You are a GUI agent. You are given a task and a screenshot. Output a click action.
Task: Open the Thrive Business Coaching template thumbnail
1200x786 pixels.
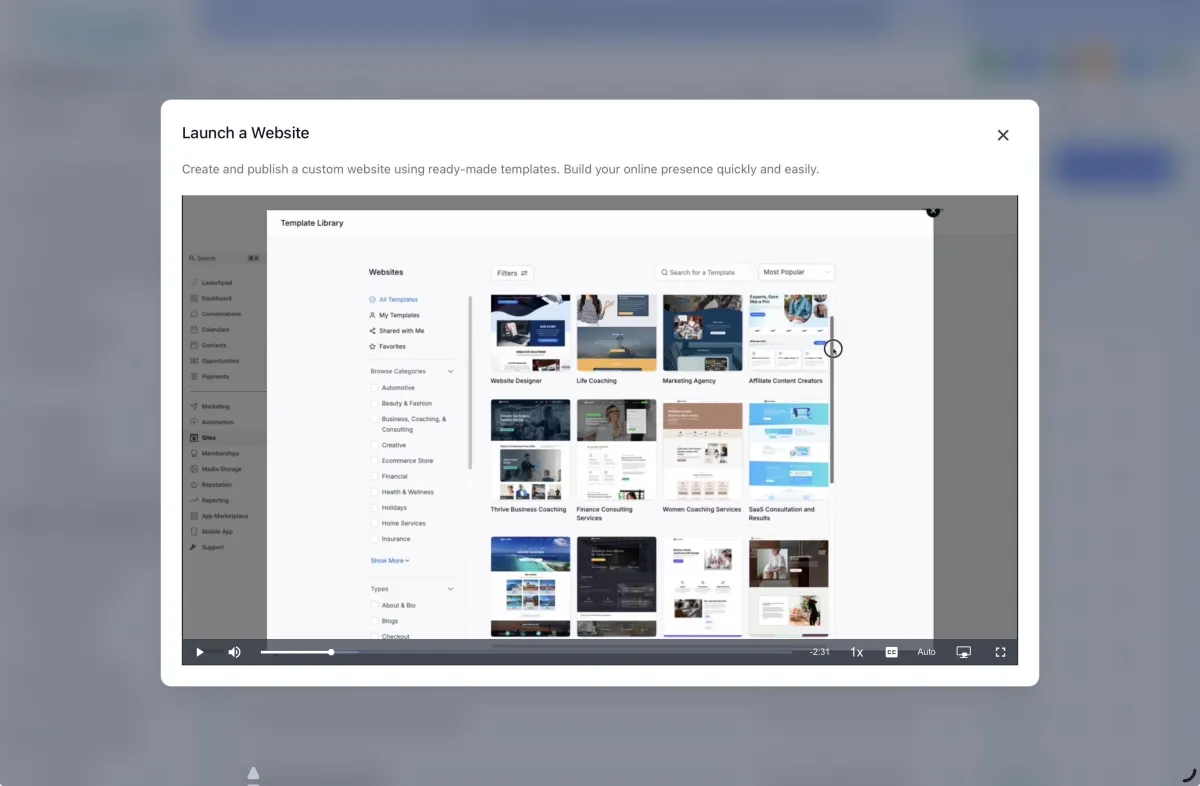[x=530, y=450]
